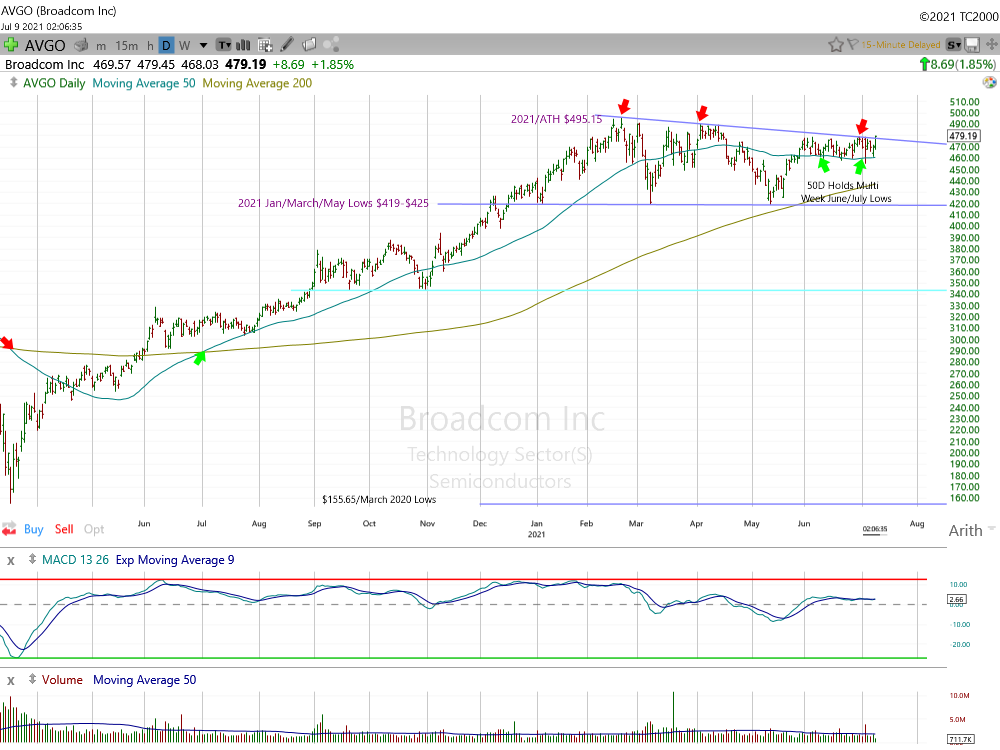Click the printer icon beside AVGO

81,45
